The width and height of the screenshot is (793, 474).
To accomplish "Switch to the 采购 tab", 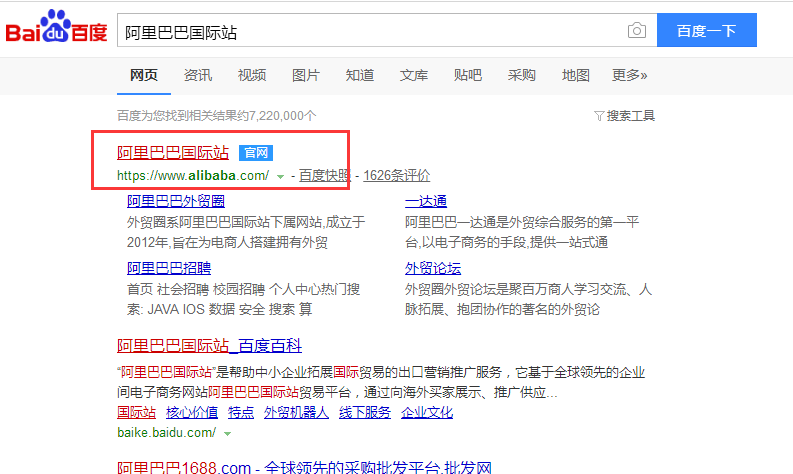I will [x=521, y=75].
